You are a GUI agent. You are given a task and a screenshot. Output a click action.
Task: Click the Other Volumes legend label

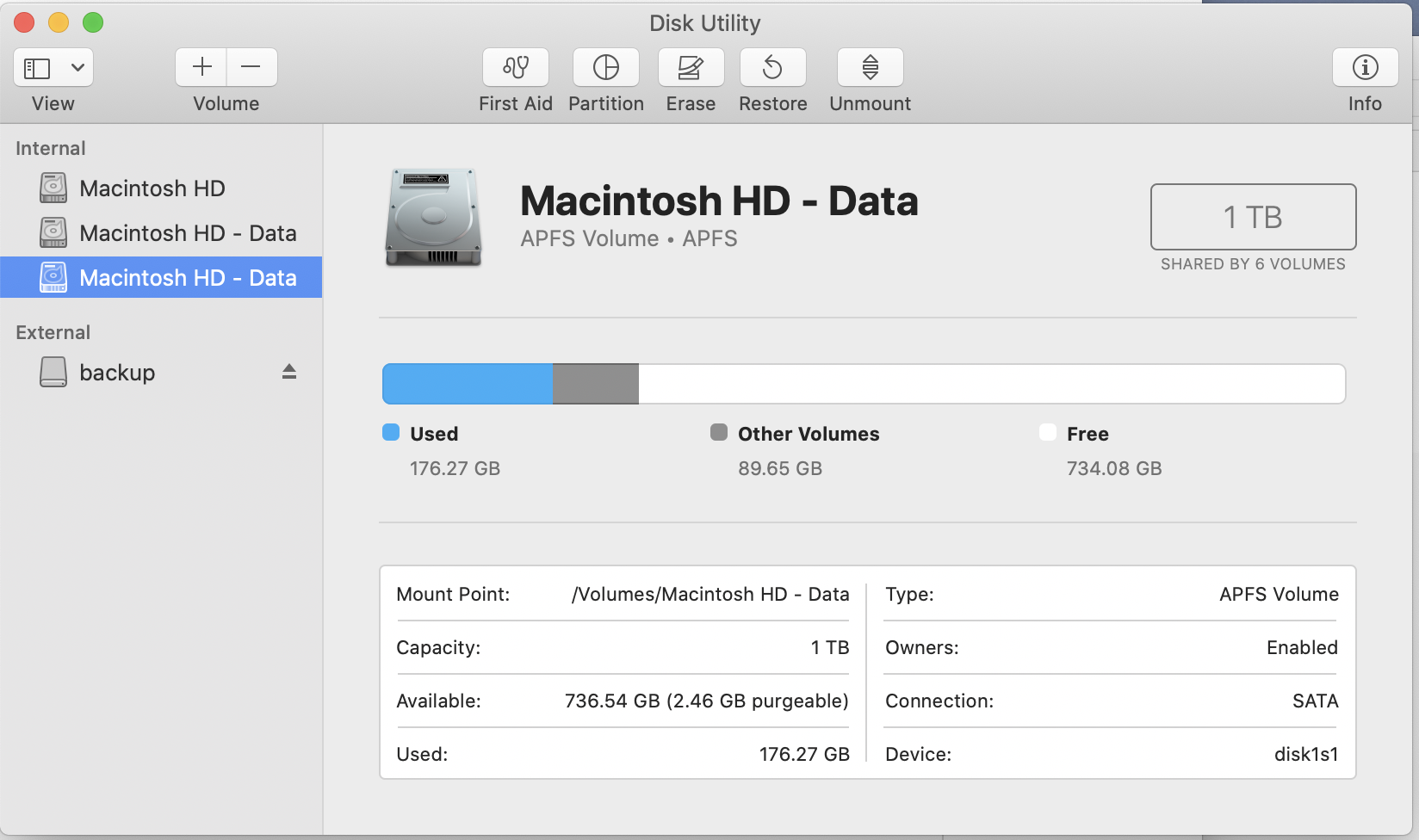(809, 434)
